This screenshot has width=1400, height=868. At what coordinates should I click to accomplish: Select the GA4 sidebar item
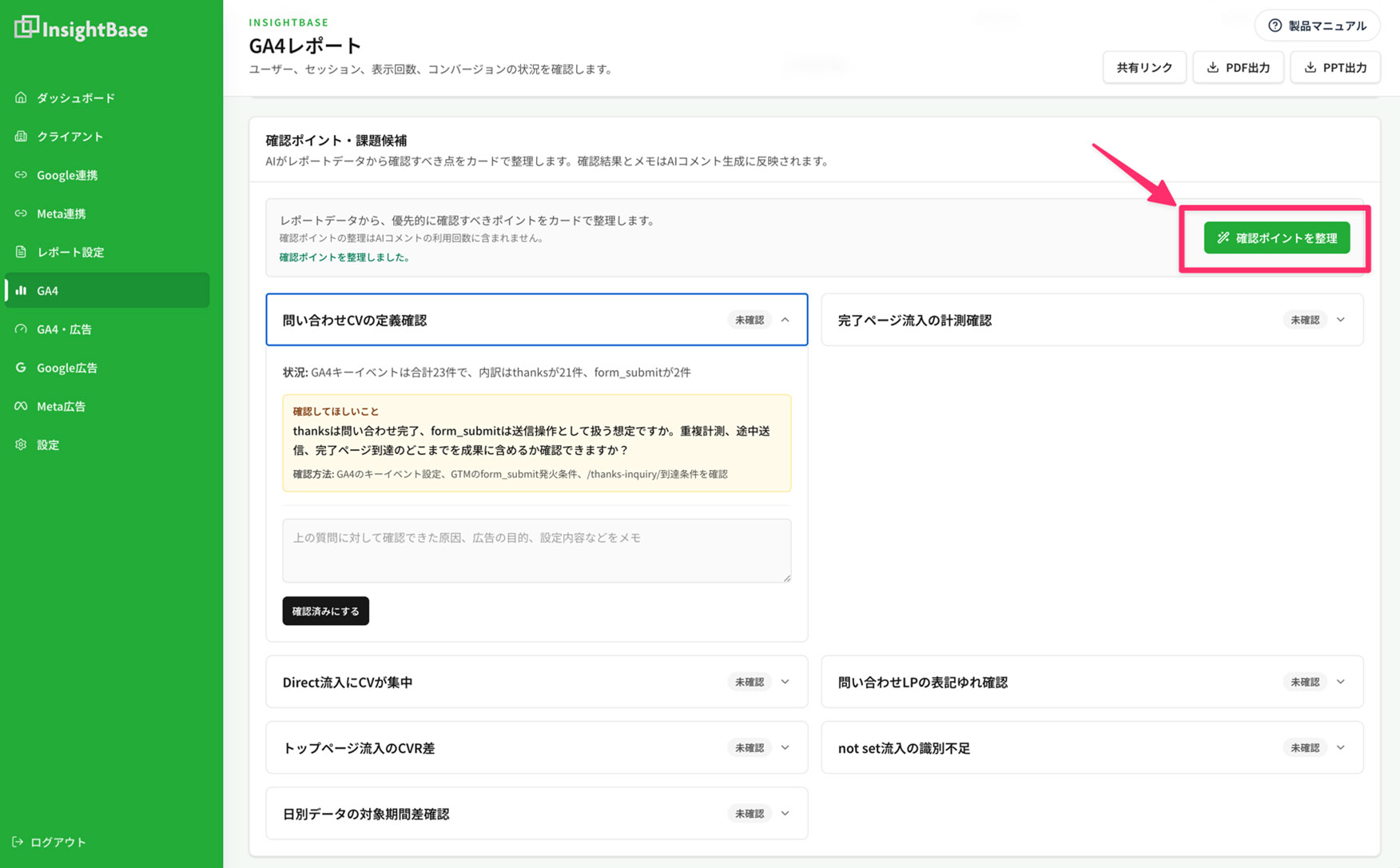point(107,290)
